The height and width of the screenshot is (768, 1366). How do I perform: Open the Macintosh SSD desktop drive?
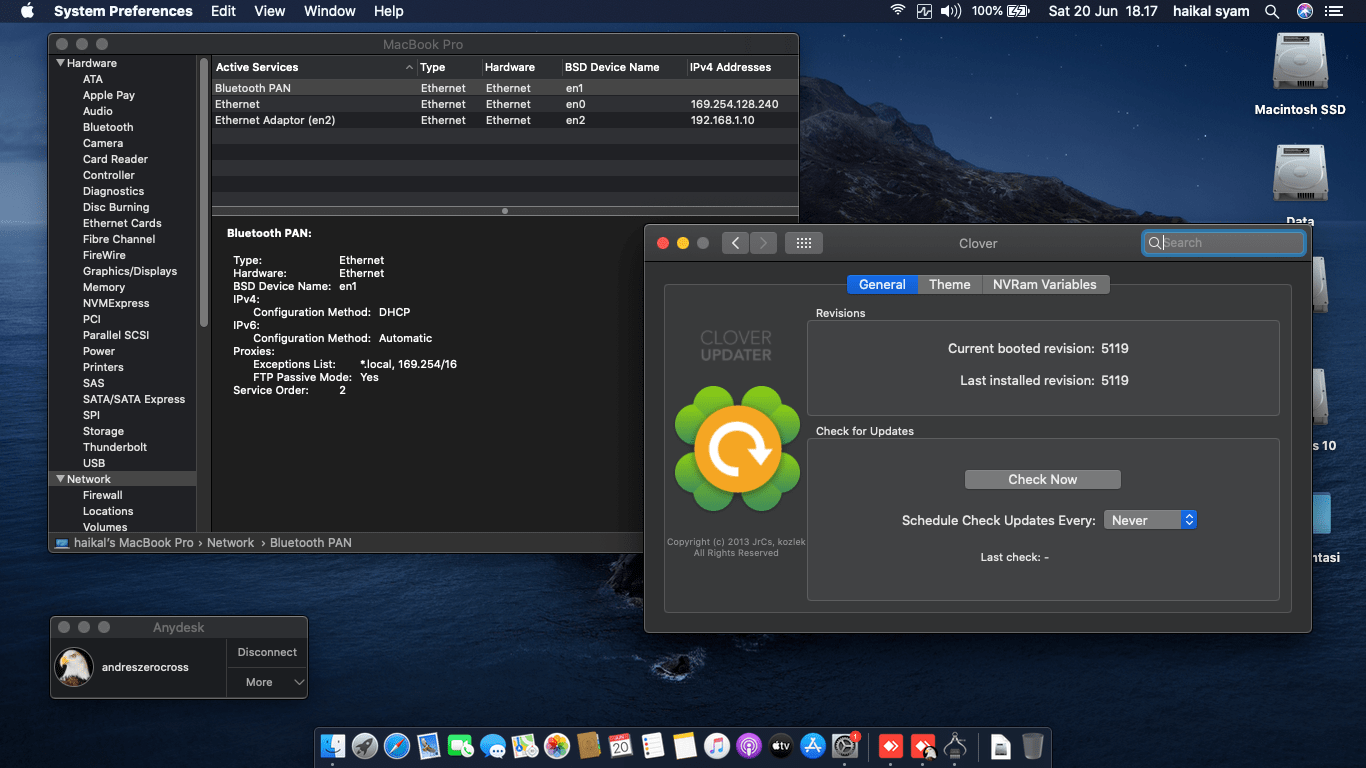pyautogui.click(x=1300, y=75)
